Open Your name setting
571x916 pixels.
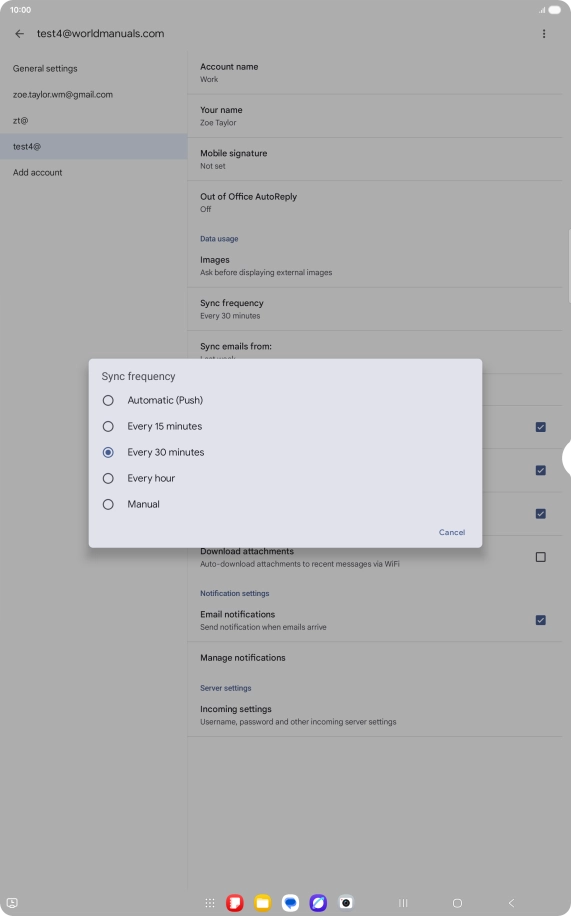pyautogui.click(x=375, y=116)
